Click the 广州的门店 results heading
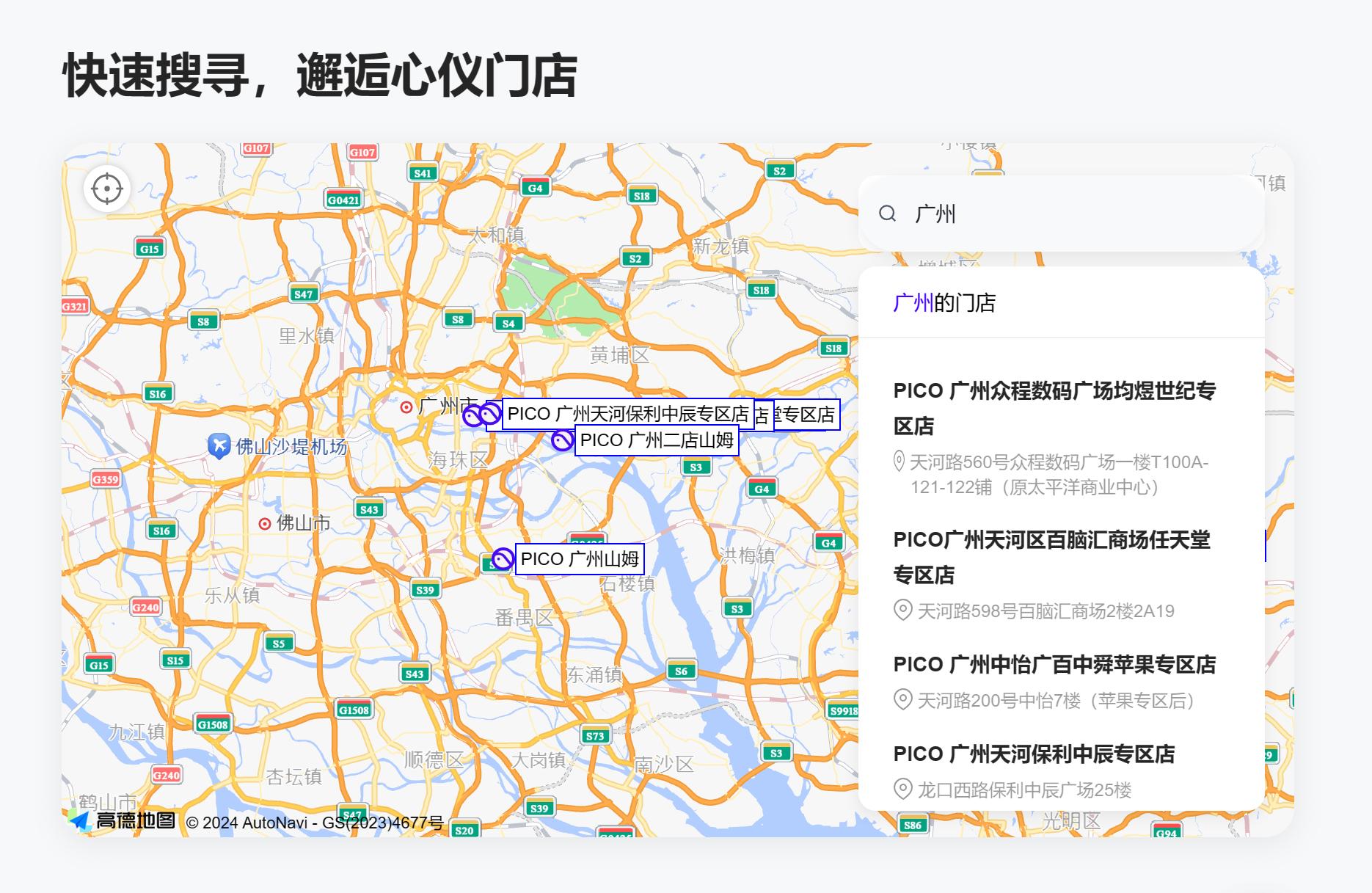 pos(944,302)
